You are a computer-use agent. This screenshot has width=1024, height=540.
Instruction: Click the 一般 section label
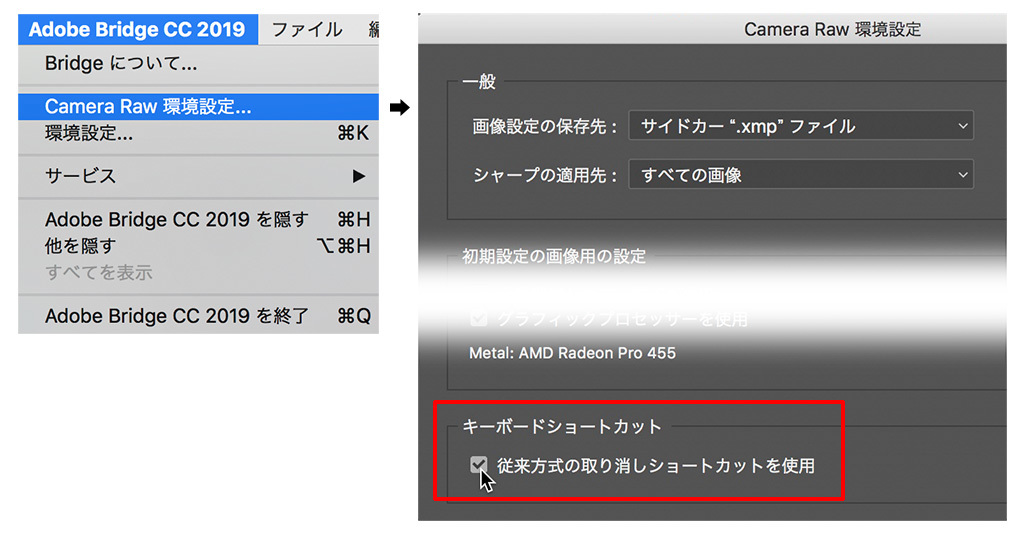(479, 82)
